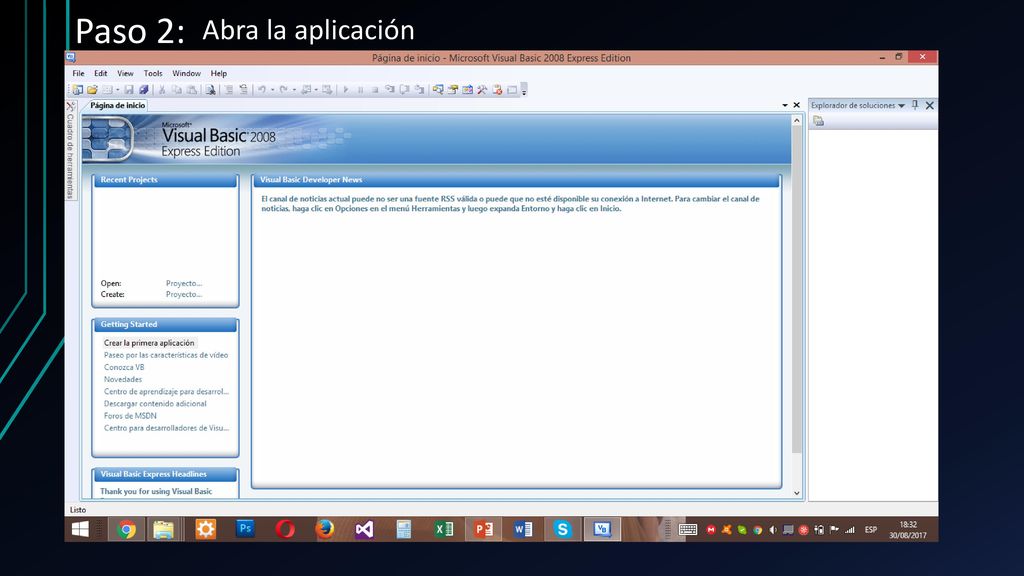This screenshot has width=1024, height=576.
Task: Launch Opera browser from the taskbar
Action: point(285,529)
